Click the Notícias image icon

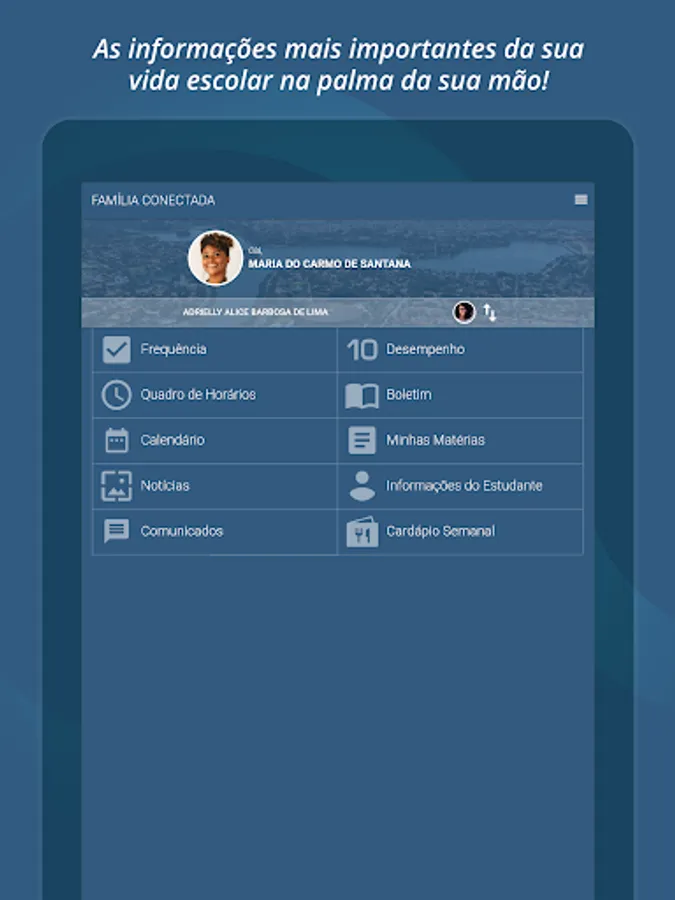(117, 486)
